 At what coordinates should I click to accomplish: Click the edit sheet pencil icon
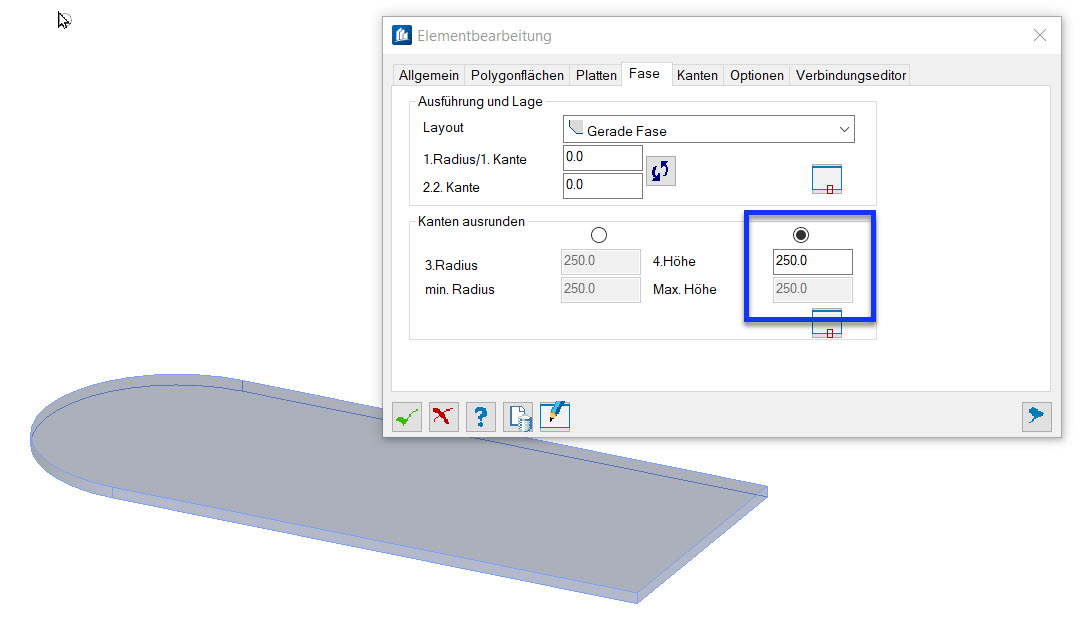(x=555, y=417)
